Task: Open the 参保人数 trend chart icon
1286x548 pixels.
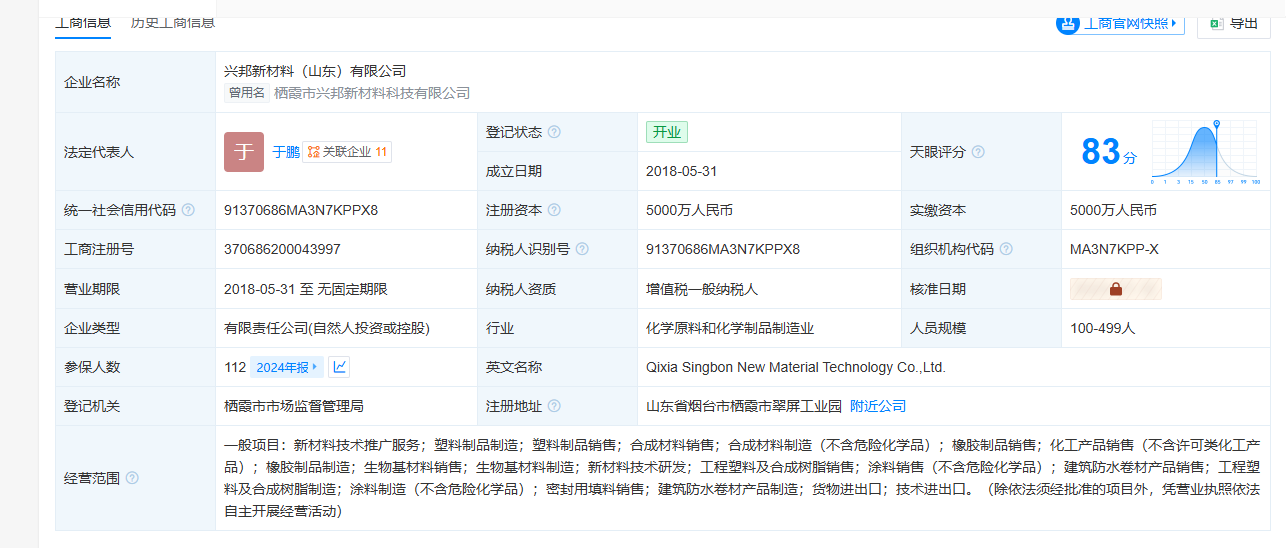Action: click(x=340, y=367)
